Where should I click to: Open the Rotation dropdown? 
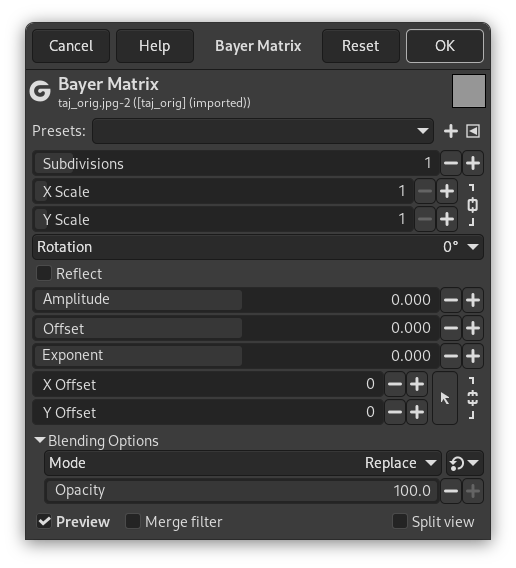coord(258,247)
